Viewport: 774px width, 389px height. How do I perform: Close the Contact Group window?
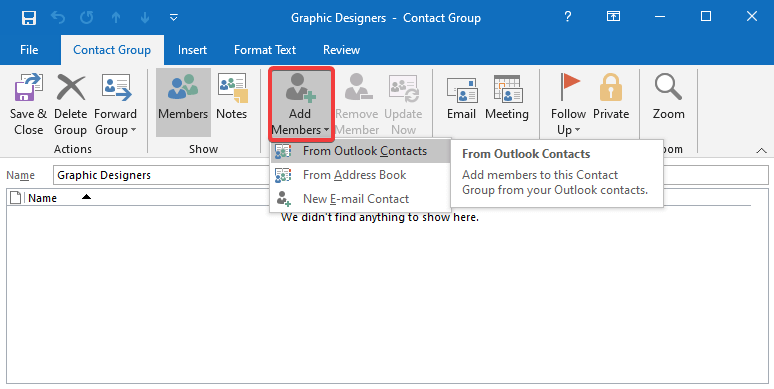point(752,17)
